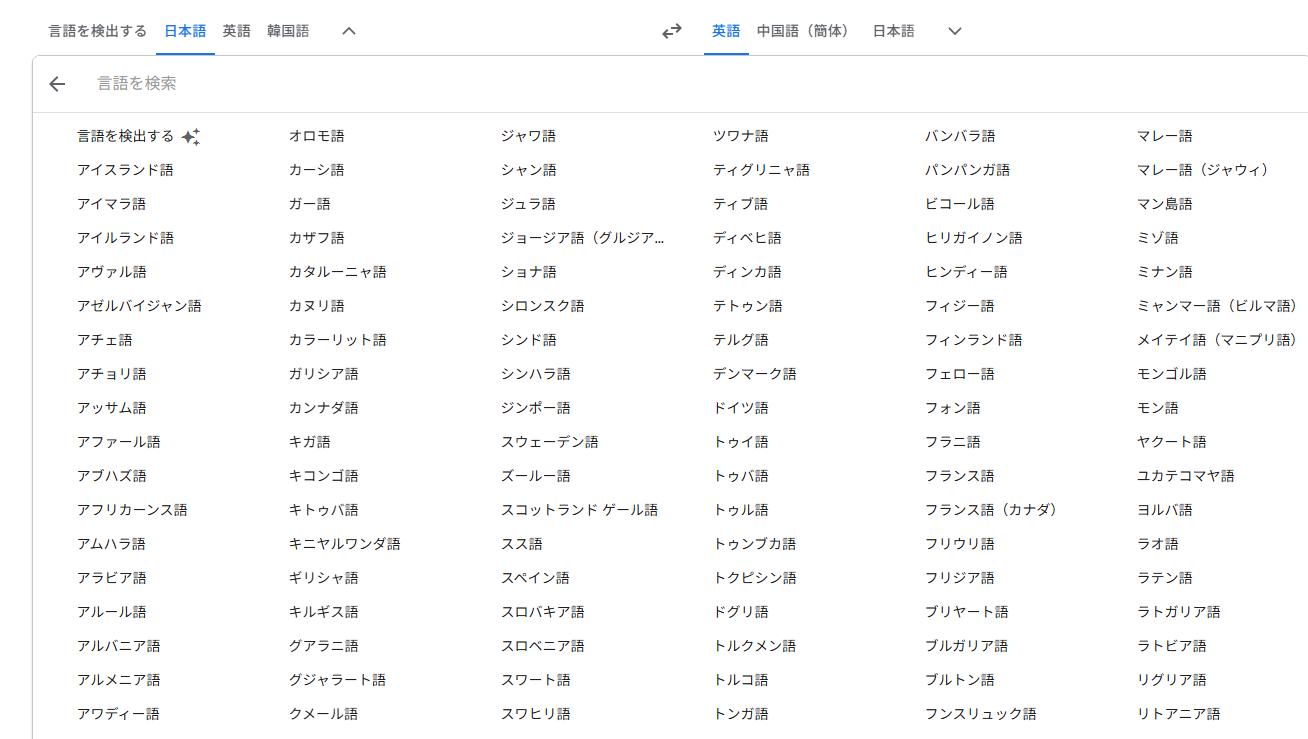1308x739 pixels.
Task: Pick ガリシア語 in the list
Action: pyautogui.click(x=323, y=374)
